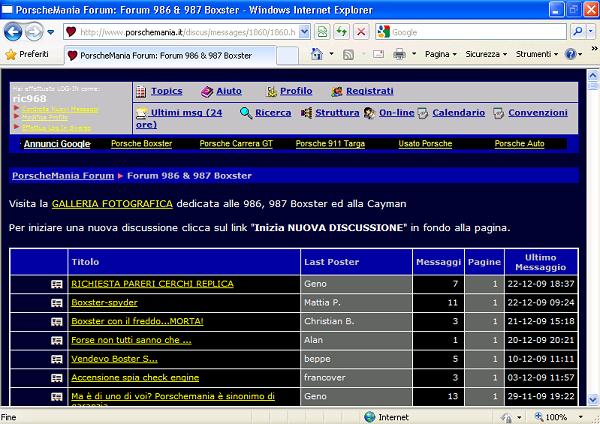Screen dimensions: 600x424
Task: Stop loading with the red X icon
Action: (361, 32)
